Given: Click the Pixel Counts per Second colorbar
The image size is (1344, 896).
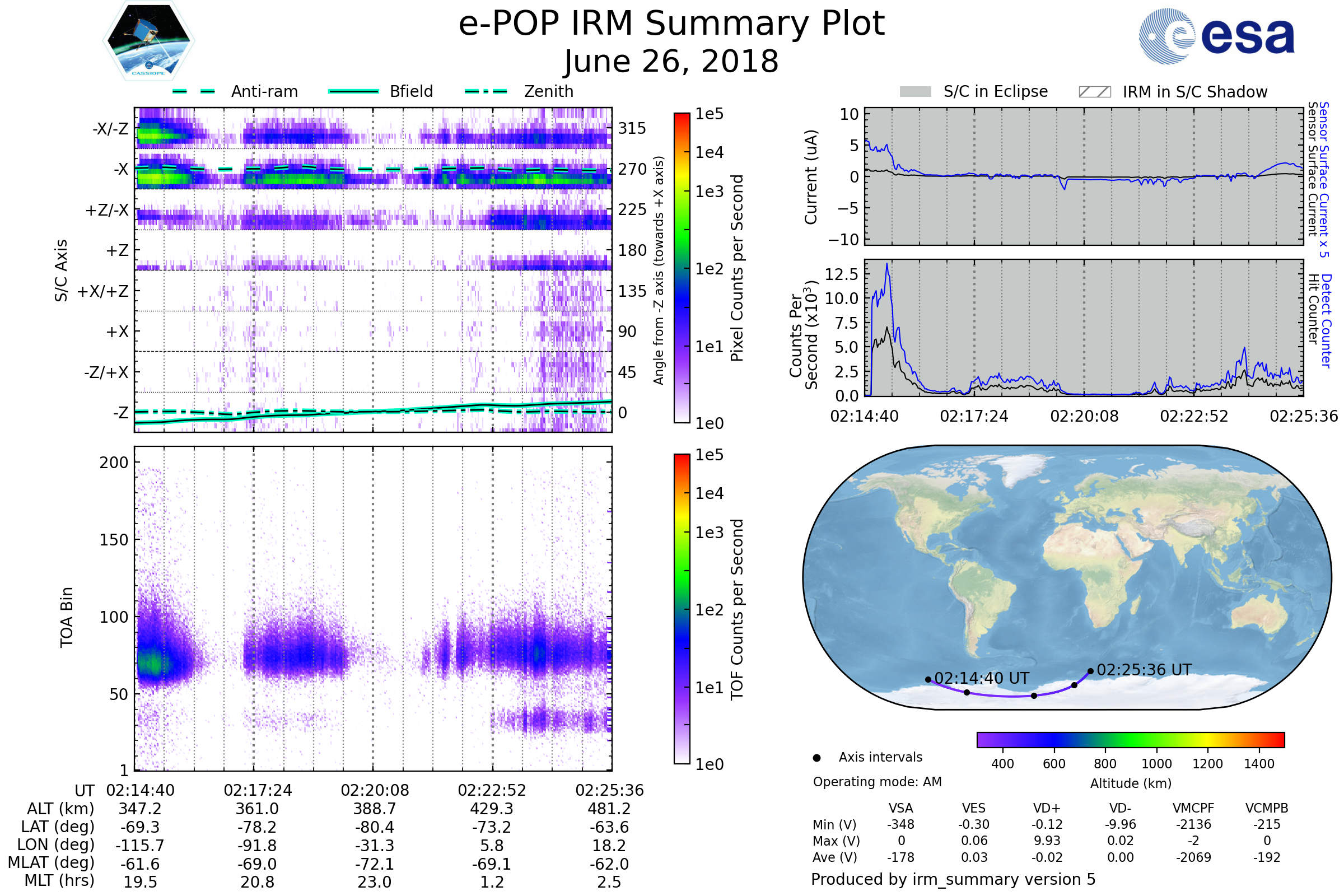Looking at the screenshot, I should click(x=682, y=268).
